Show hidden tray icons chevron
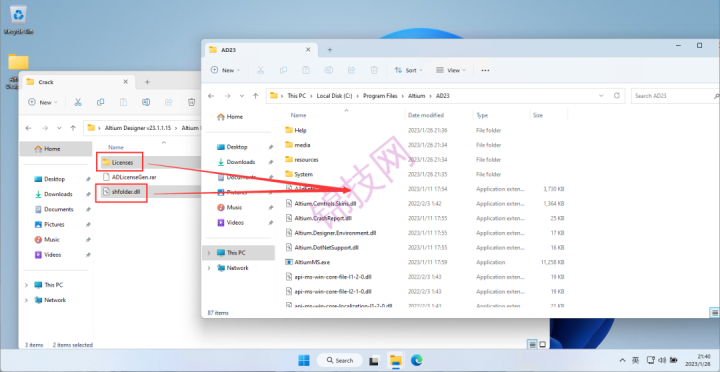 622,361
